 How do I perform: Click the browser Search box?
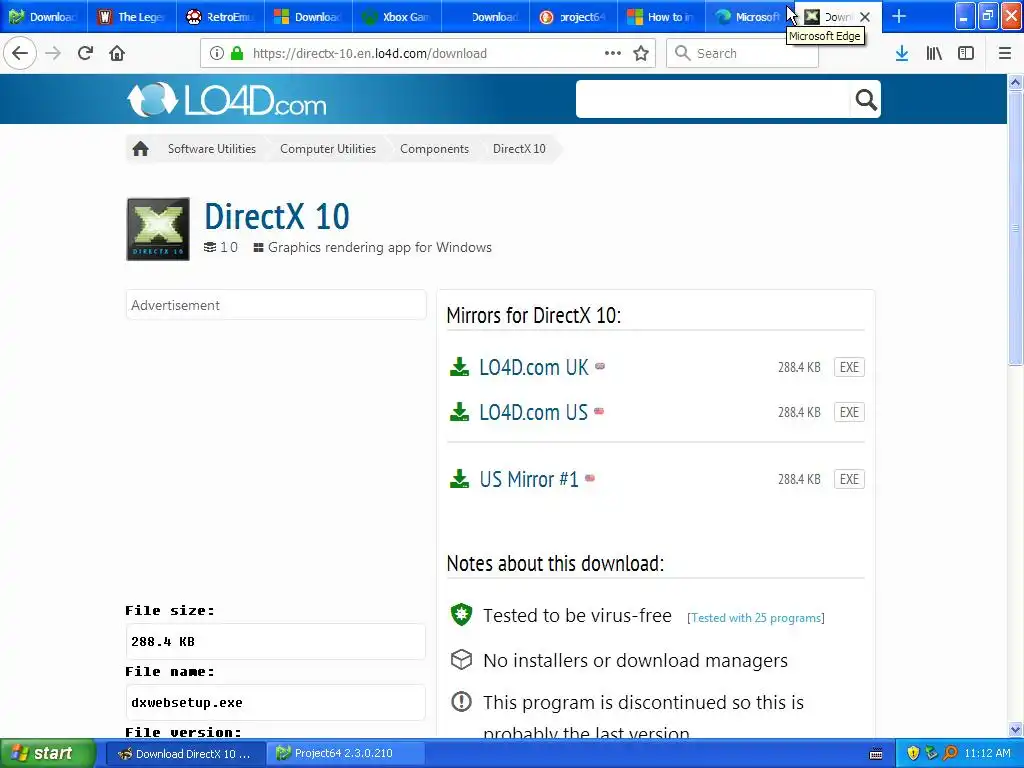742,54
